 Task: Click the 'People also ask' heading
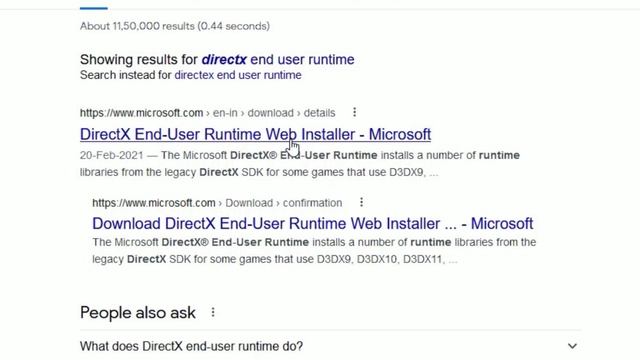[138, 313]
